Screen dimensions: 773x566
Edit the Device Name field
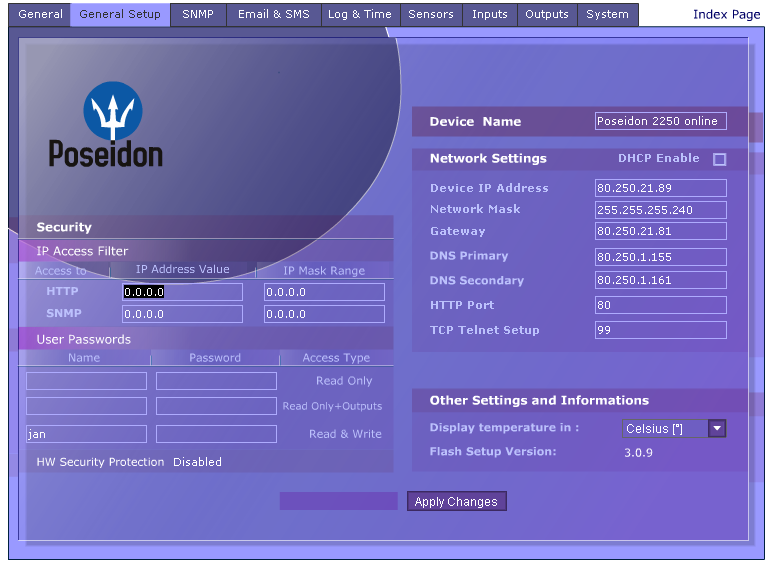pyautogui.click(x=661, y=121)
